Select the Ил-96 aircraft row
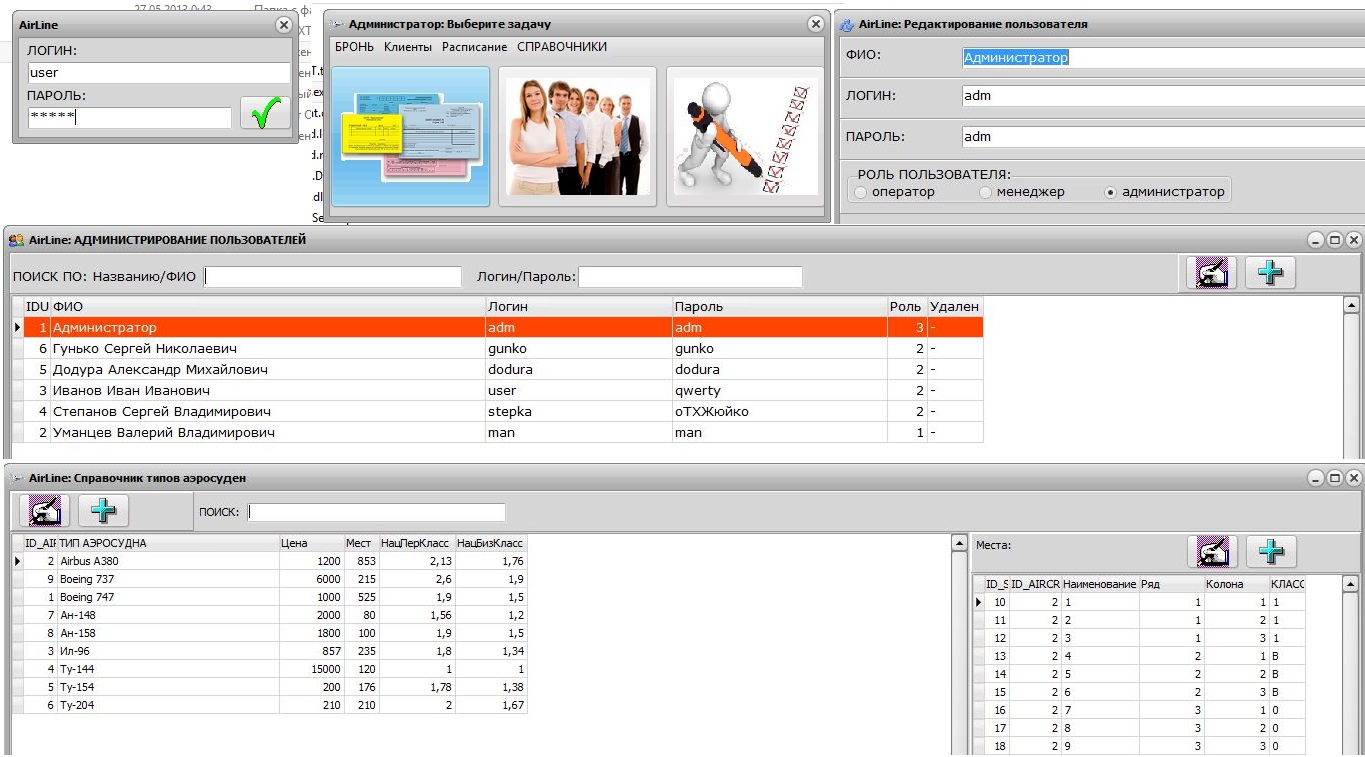The image size is (1365, 757). (x=269, y=651)
